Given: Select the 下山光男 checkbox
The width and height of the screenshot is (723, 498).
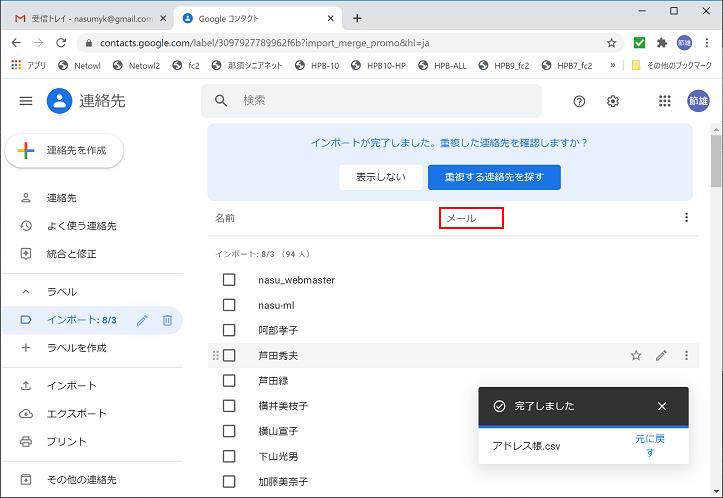Looking at the screenshot, I should coord(229,456).
